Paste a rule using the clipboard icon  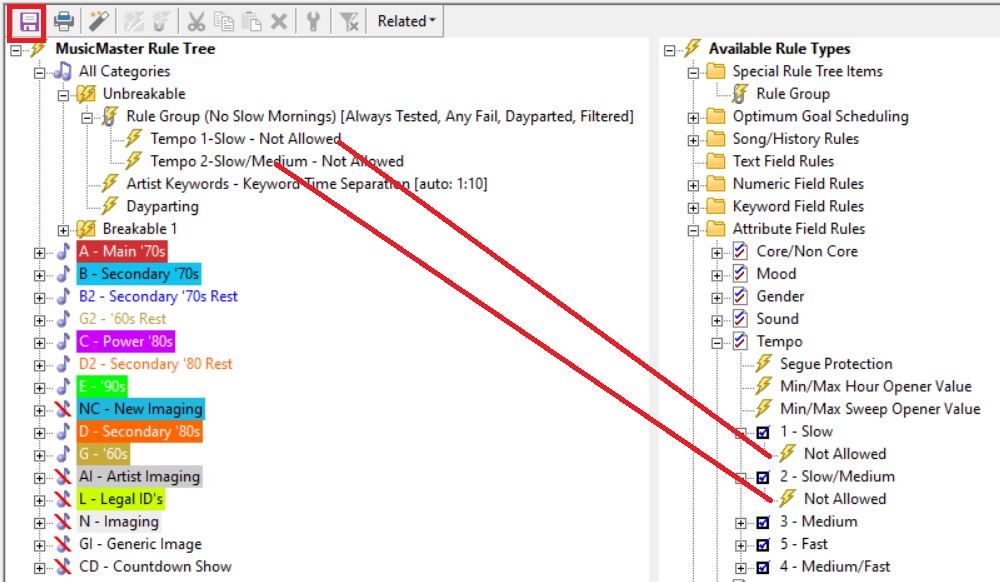click(x=251, y=22)
